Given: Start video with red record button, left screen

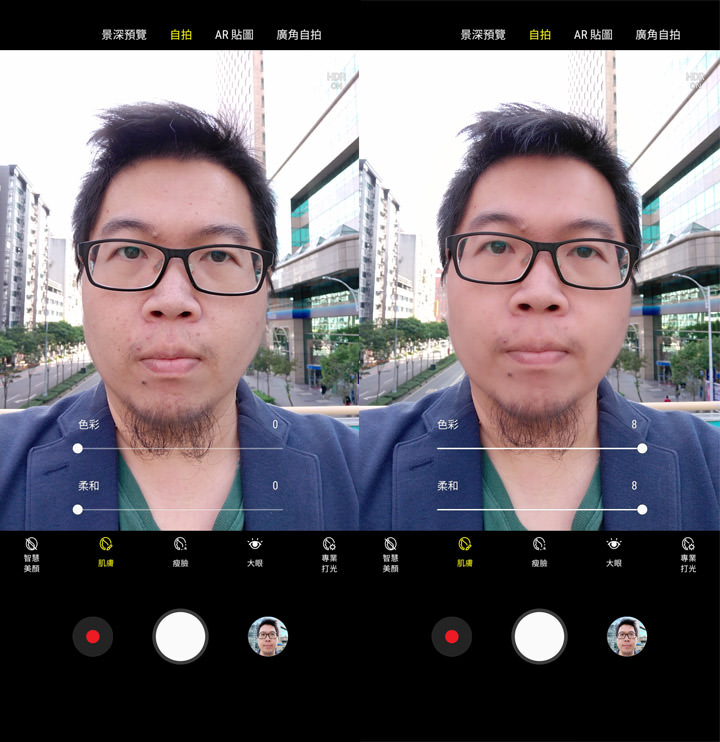Looking at the screenshot, I should (93, 636).
